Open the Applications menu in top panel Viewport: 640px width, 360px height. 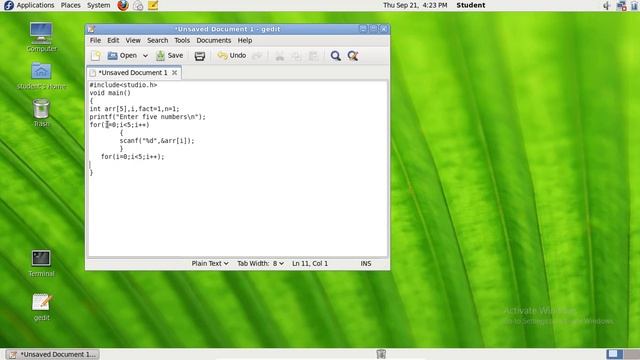[x=29, y=5]
